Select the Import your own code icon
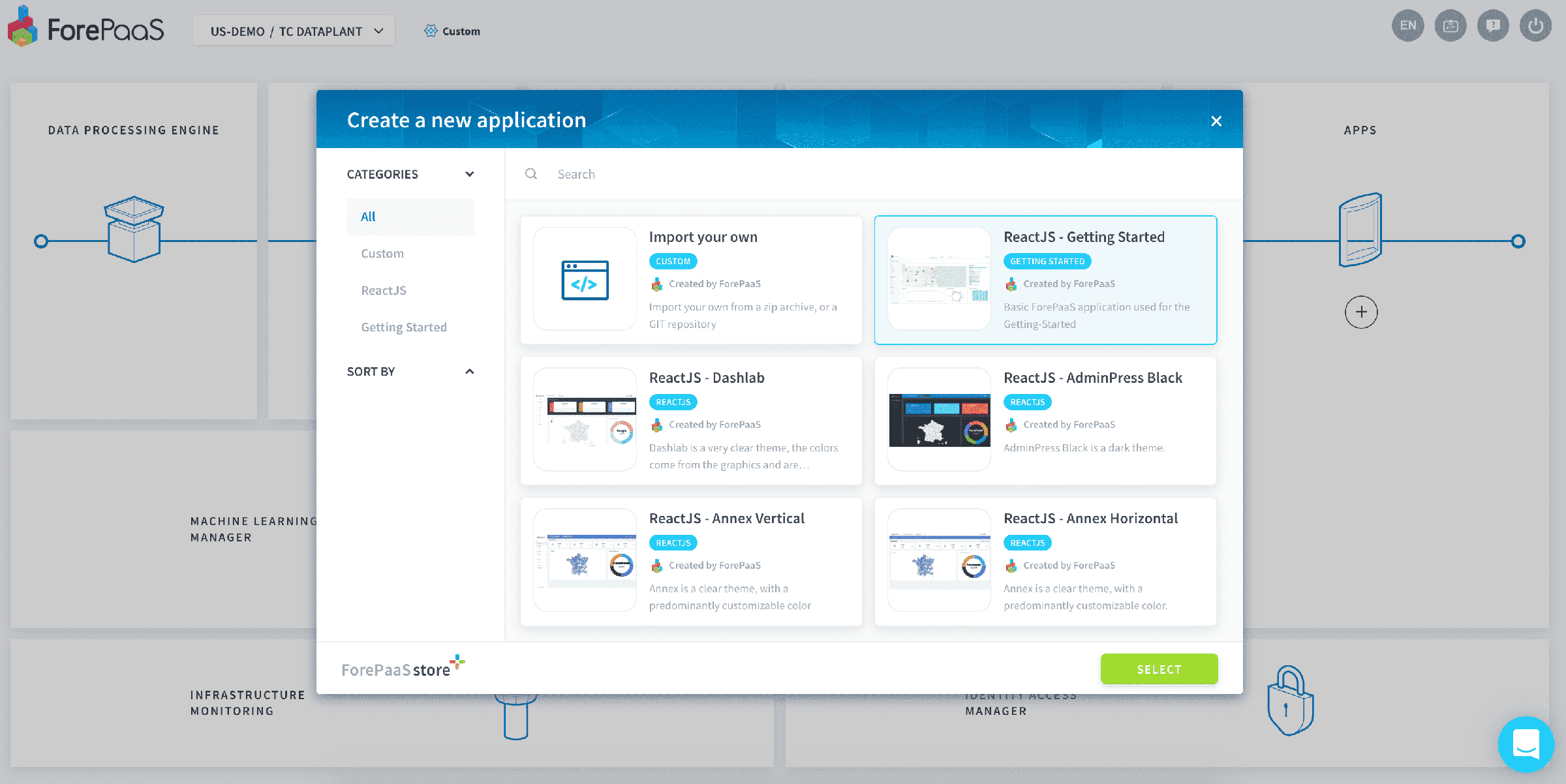This screenshot has width=1566, height=784. pos(585,279)
